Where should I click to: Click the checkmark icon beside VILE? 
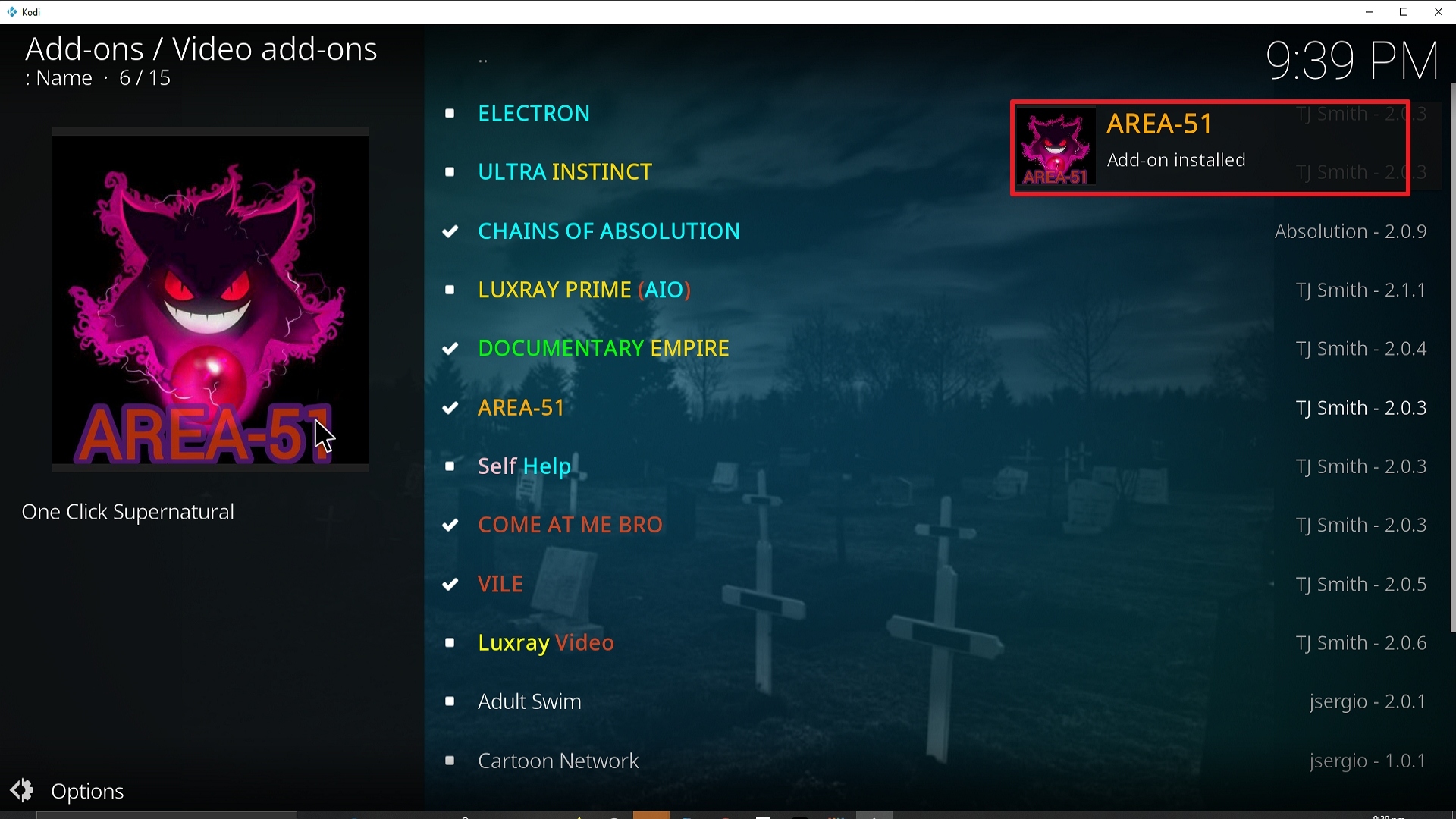tap(450, 584)
